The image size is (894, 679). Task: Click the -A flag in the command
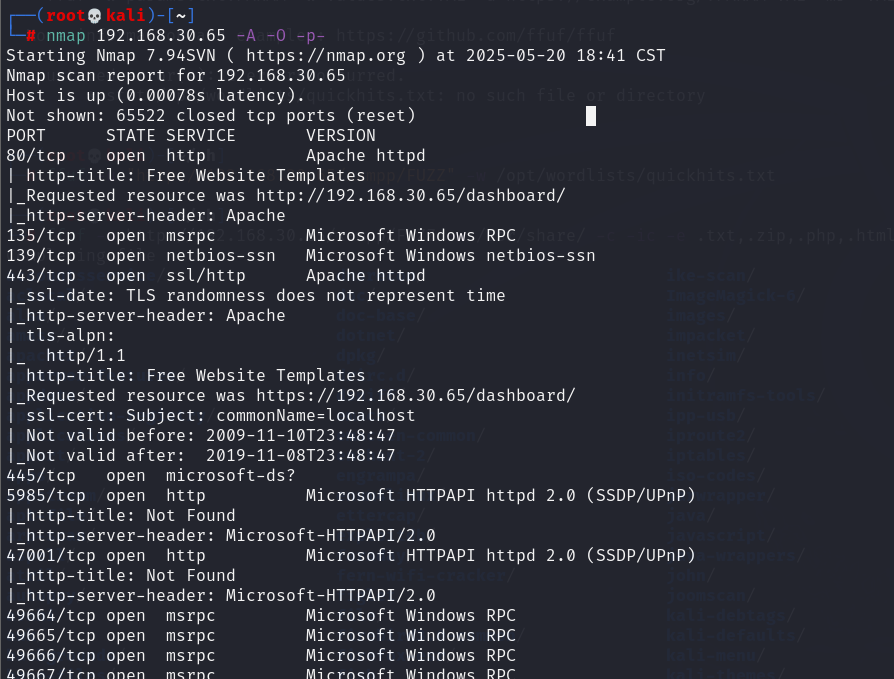coord(246,36)
